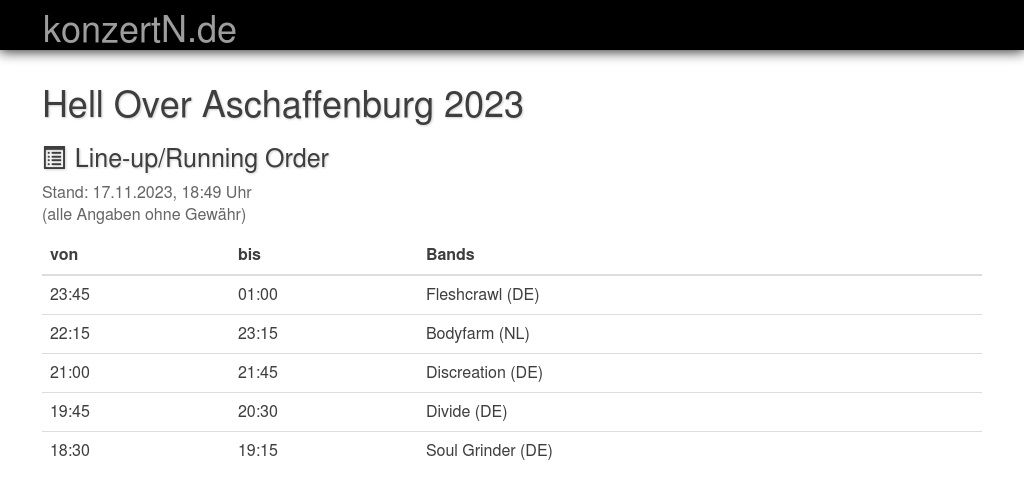Select the Bodyfarm (NL) band entry
The image size is (1024, 490).
coord(477,334)
